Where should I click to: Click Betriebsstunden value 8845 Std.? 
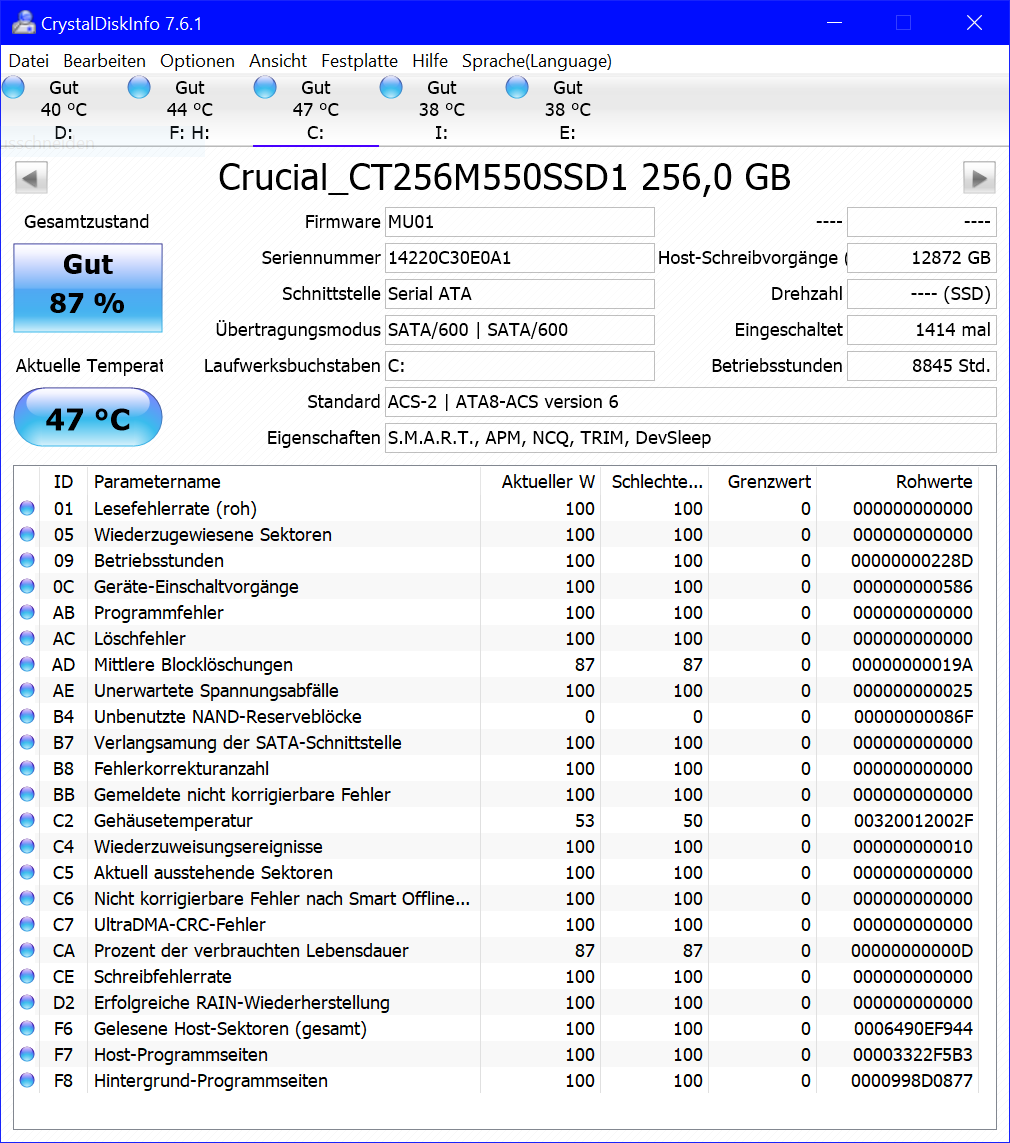tap(922, 366)
